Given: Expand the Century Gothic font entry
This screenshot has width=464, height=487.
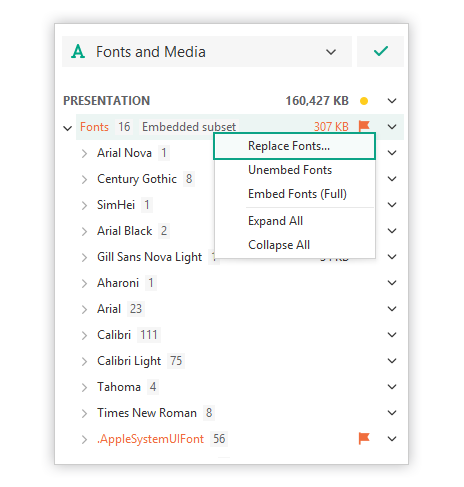Looking at the screenshot, I should click(x=84, y=179).
